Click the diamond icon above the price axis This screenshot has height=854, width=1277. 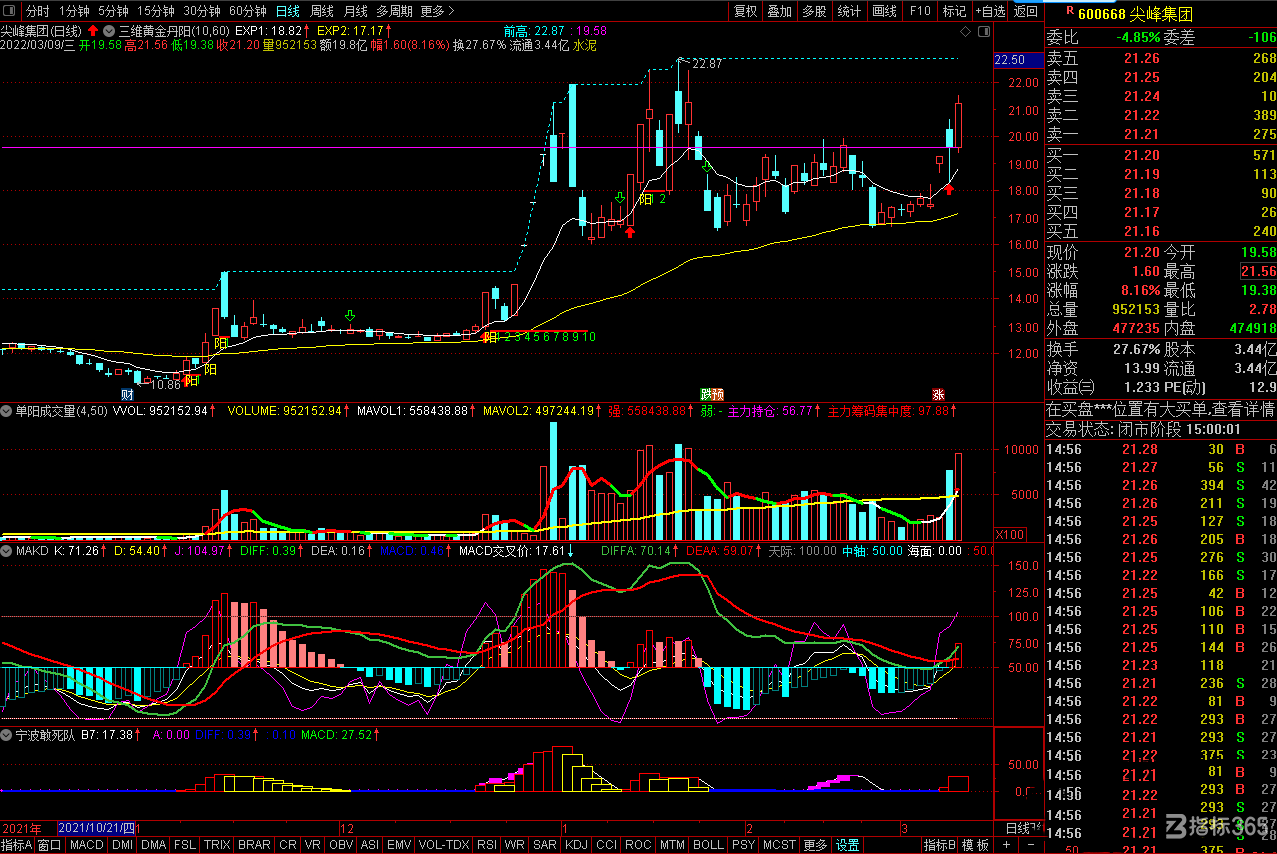click(965, 32)
